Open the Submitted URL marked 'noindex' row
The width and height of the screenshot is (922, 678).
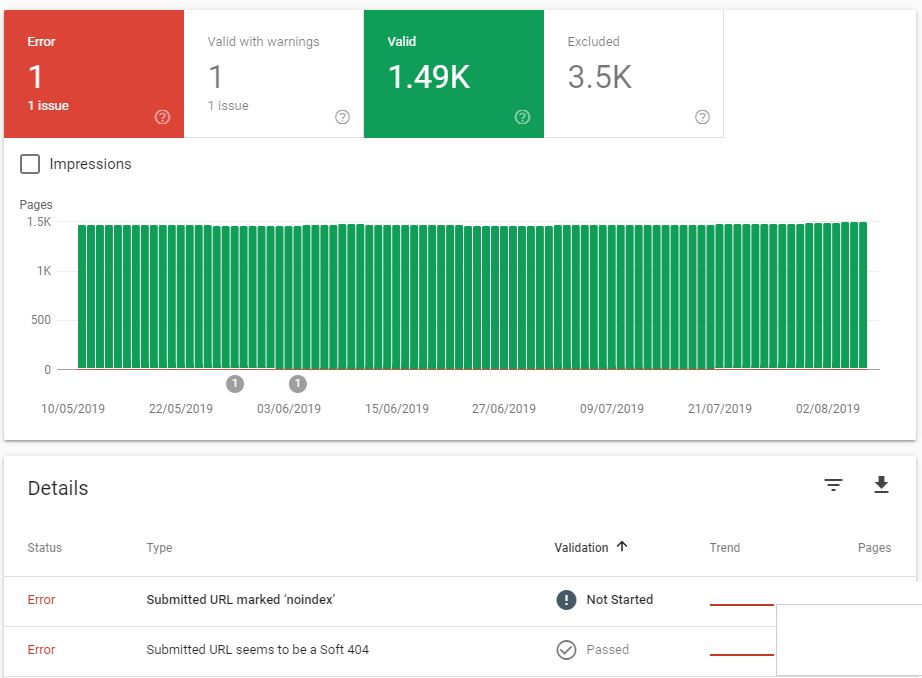[241, 600]
